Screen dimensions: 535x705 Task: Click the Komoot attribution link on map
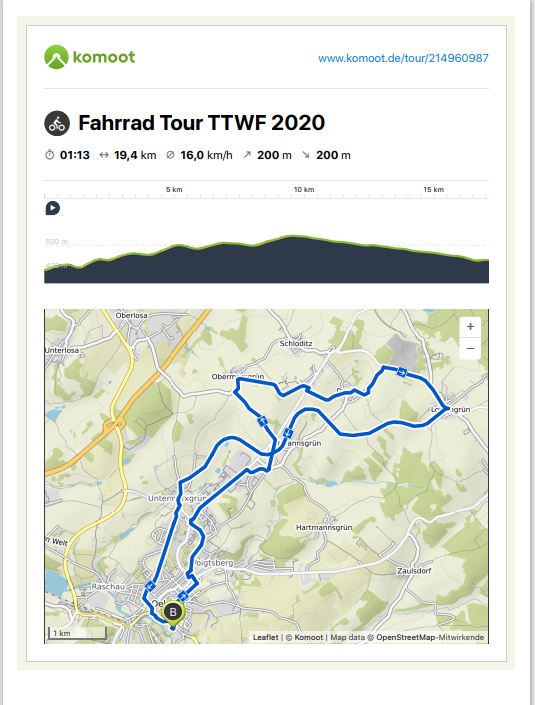pyautogui.click(x=308, y=637)
